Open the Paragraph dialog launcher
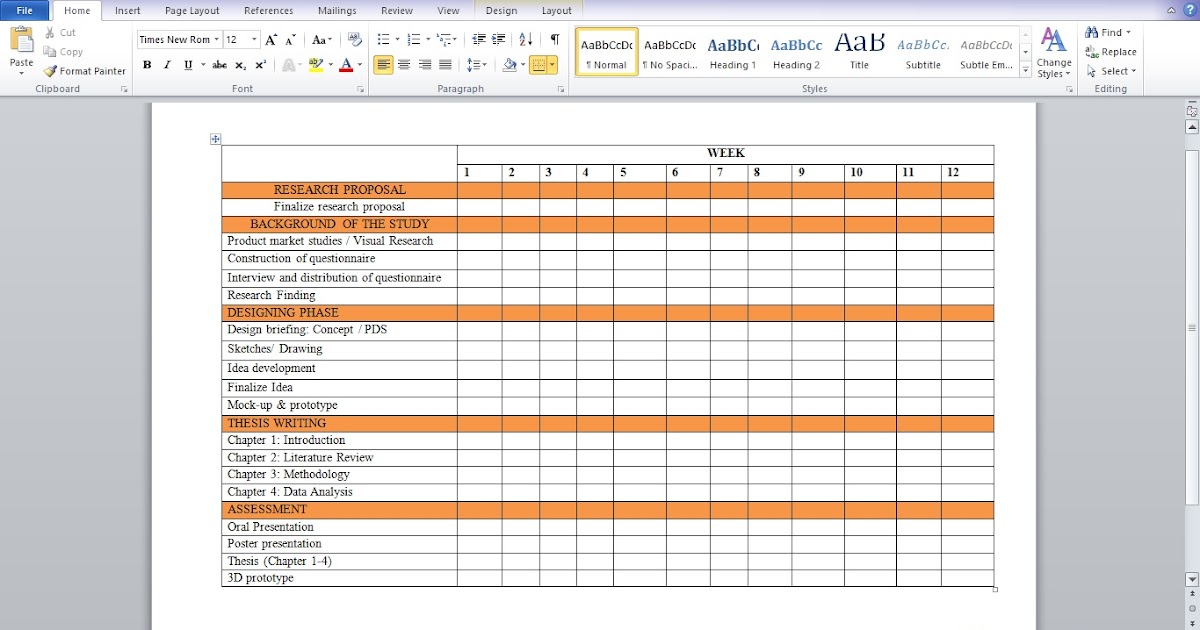The width and height of the screenshot is (1200, 630). coord(561,90)
